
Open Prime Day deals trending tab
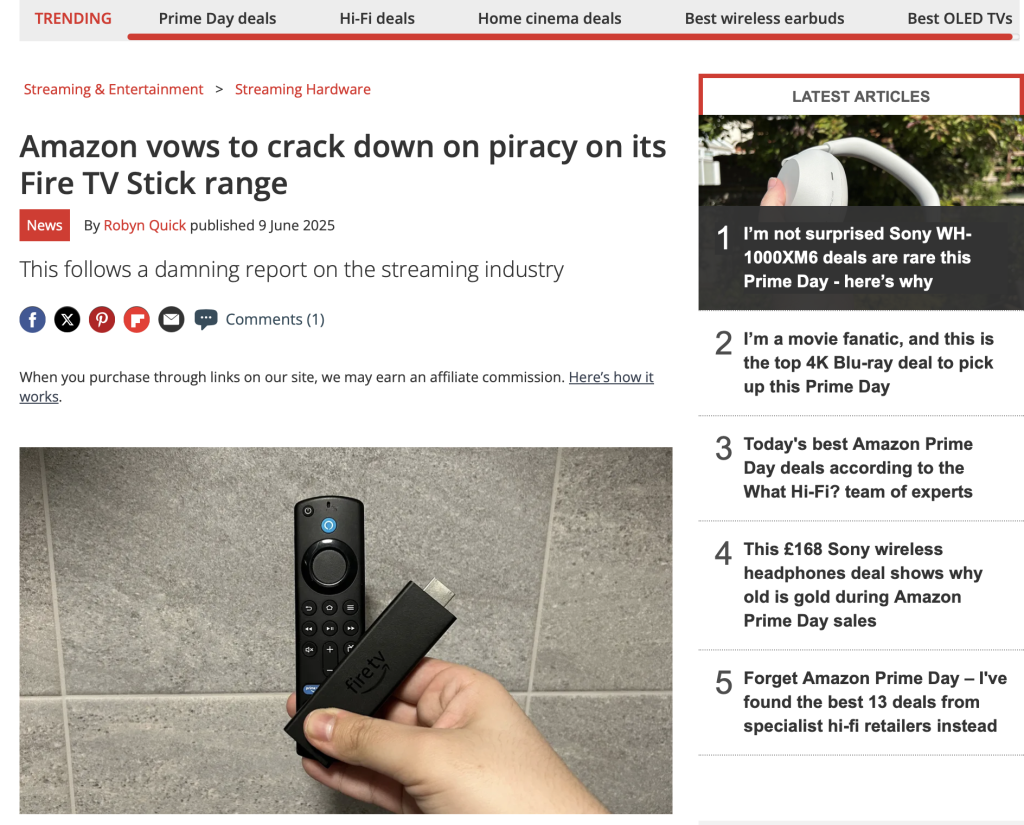point(217,18)
